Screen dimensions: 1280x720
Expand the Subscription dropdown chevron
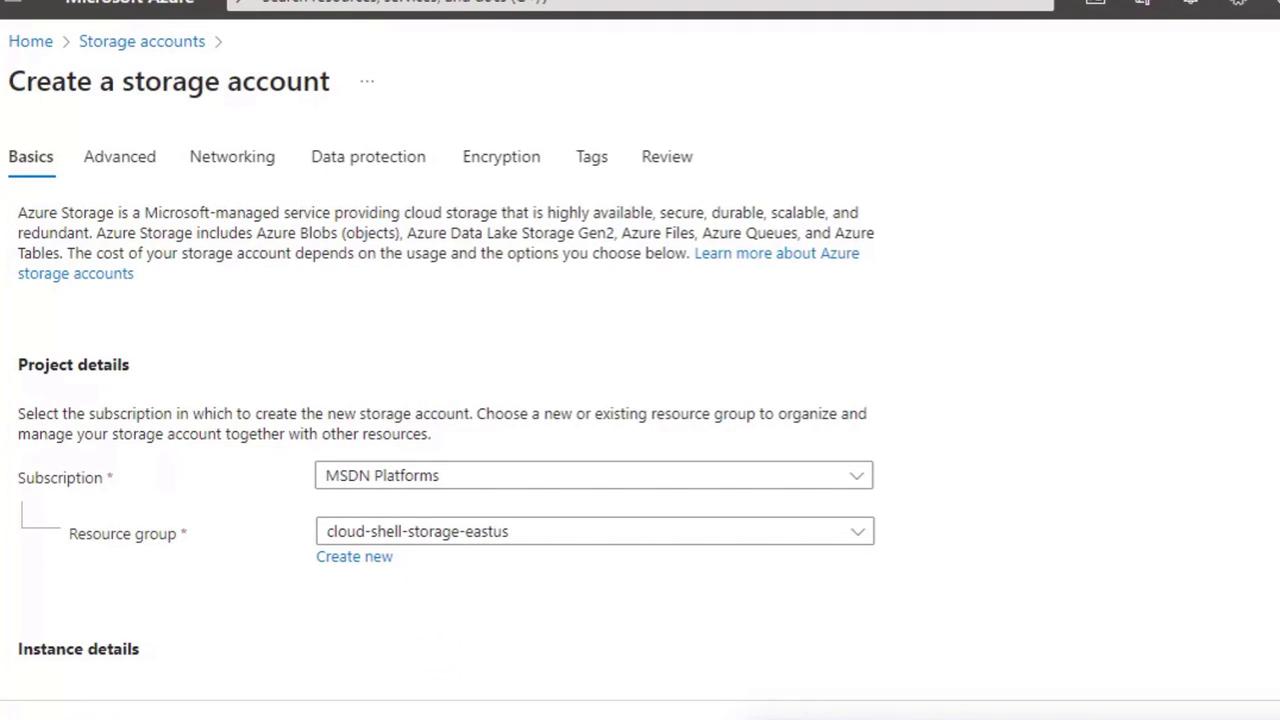tap(856, 476)
